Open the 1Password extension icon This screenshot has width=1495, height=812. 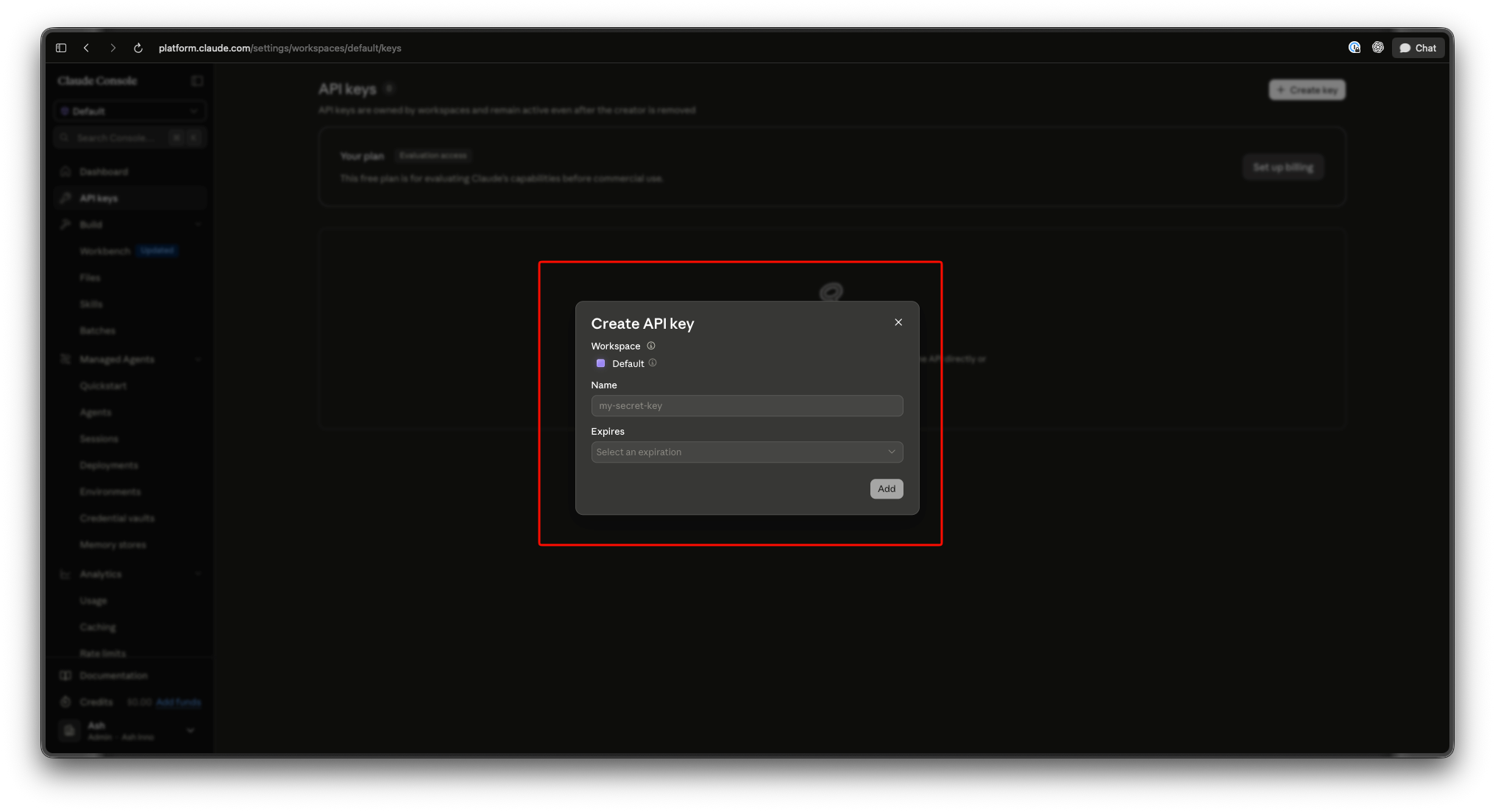coord(1354,48)
